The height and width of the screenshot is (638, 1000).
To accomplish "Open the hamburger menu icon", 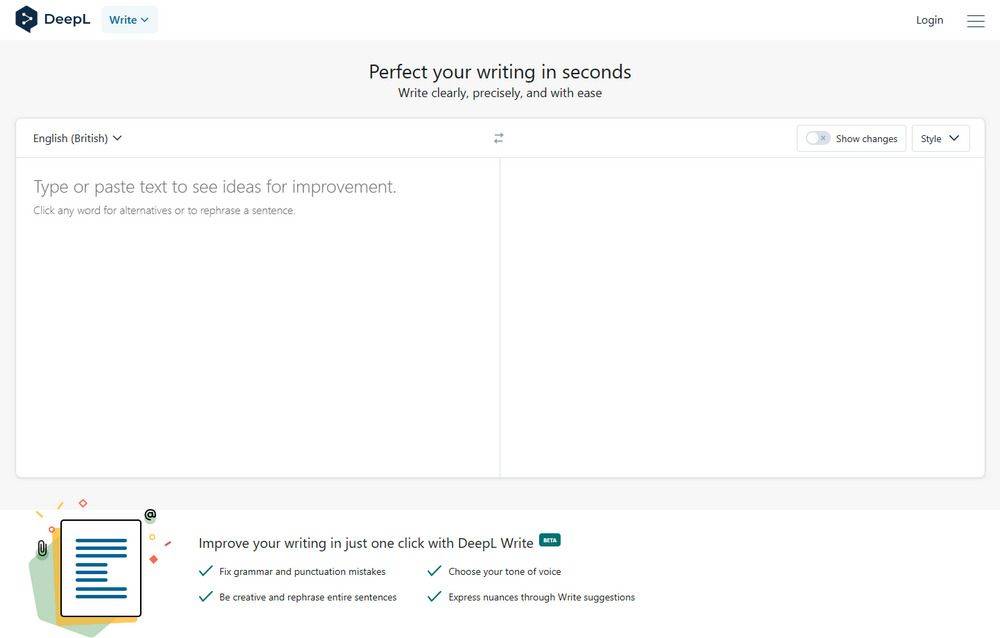I will click(976, 21).
